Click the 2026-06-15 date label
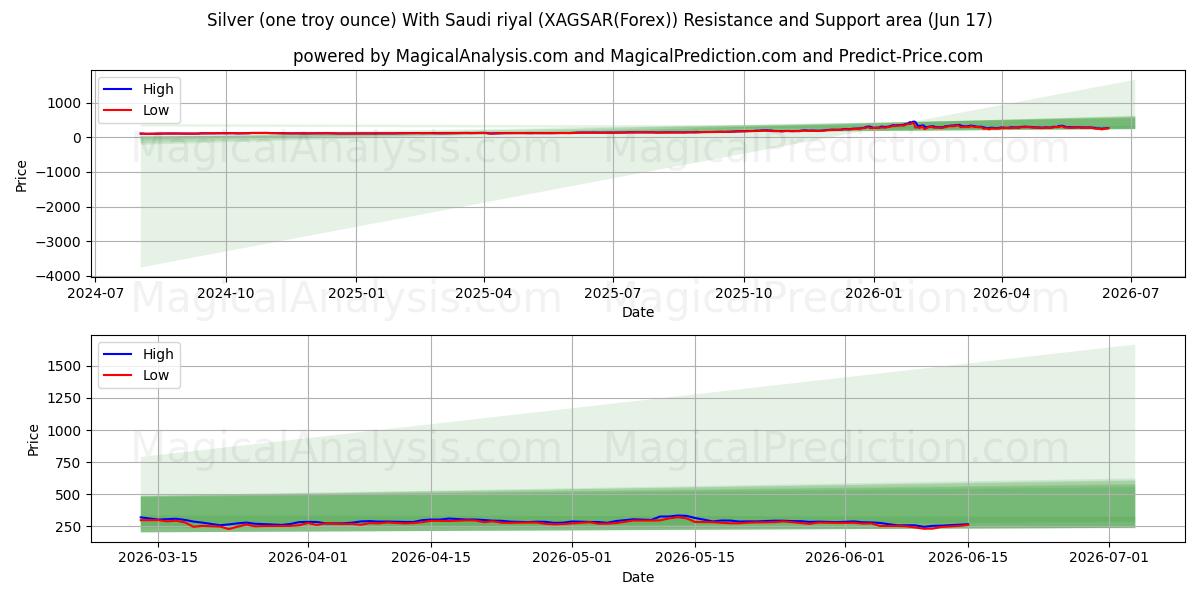Viewport: 1200px width, 600px height. coord(969,559)
